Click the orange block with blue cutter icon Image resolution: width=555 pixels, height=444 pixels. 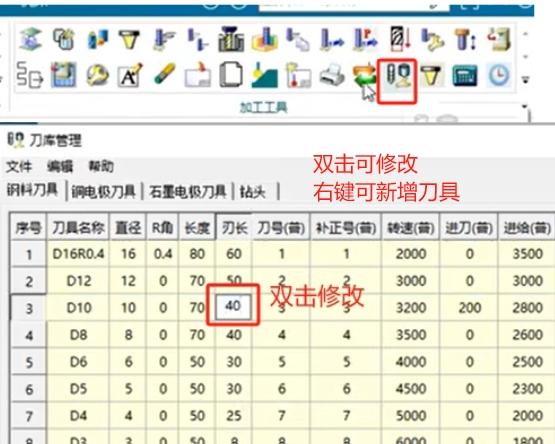point(264,39)
